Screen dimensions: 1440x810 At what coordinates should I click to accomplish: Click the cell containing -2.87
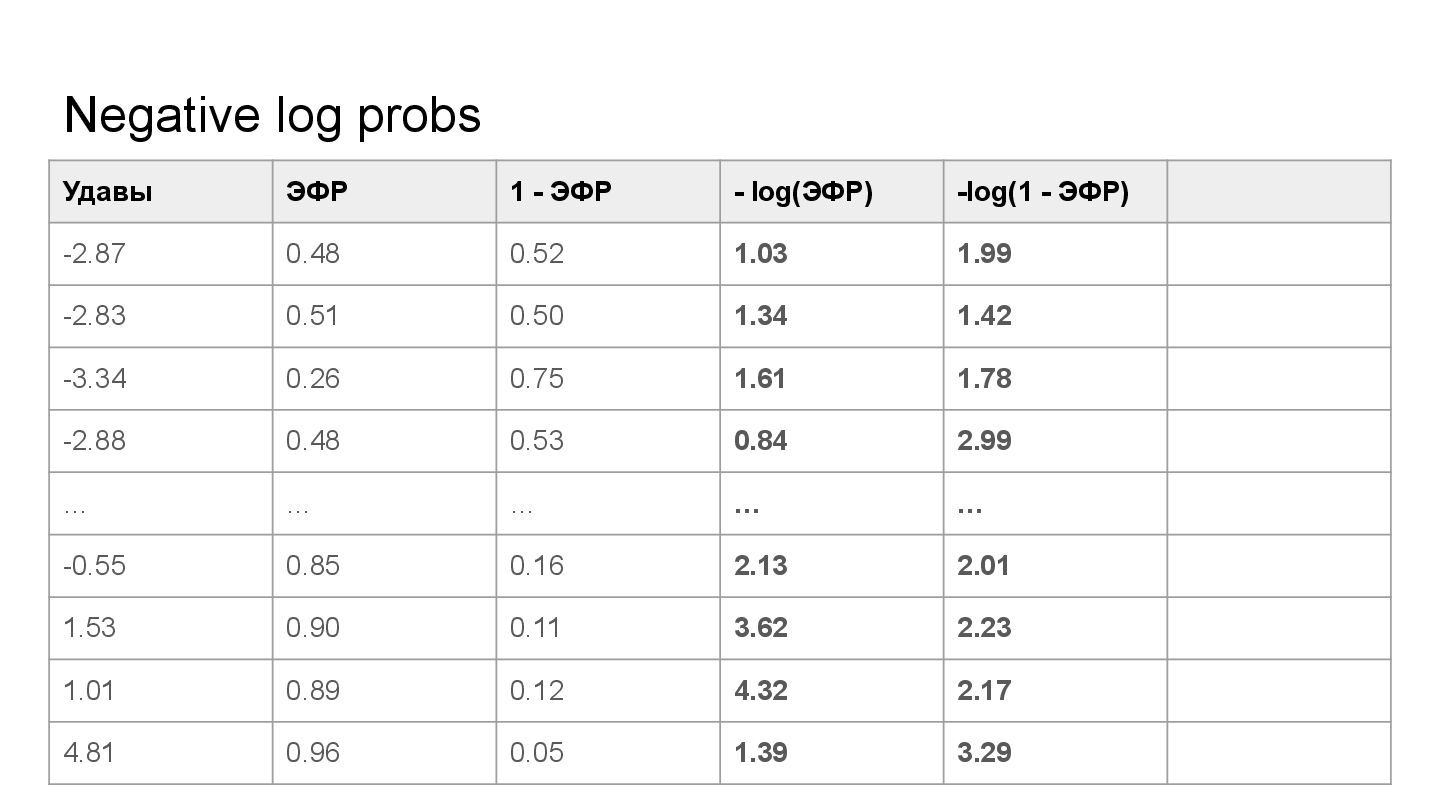coord(94,254)
